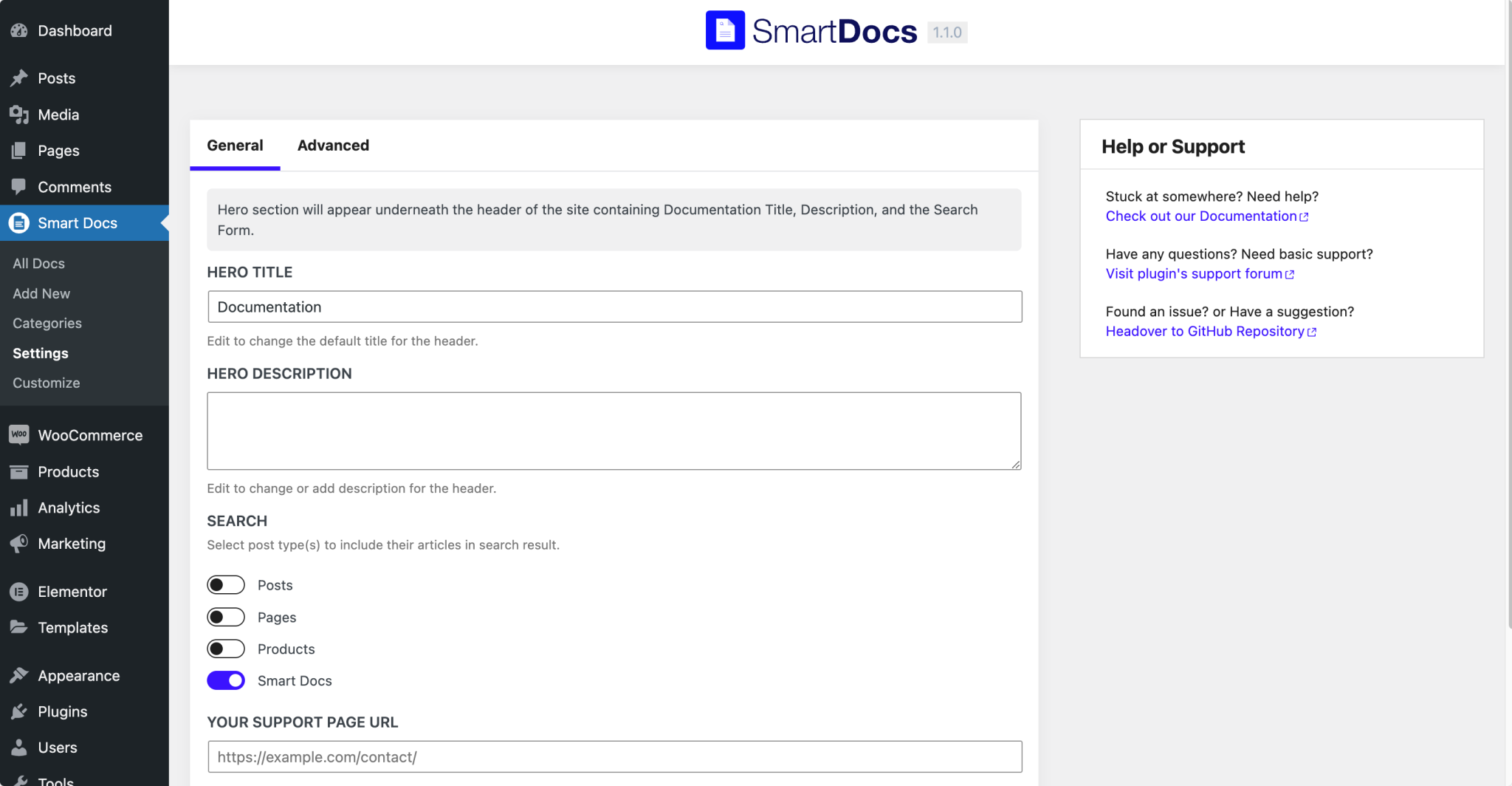The width and height of the screenshot is (1512, 786).
Task: Click the Plugins plug icon
Action: pyautogui.click(x=19, y=711)
